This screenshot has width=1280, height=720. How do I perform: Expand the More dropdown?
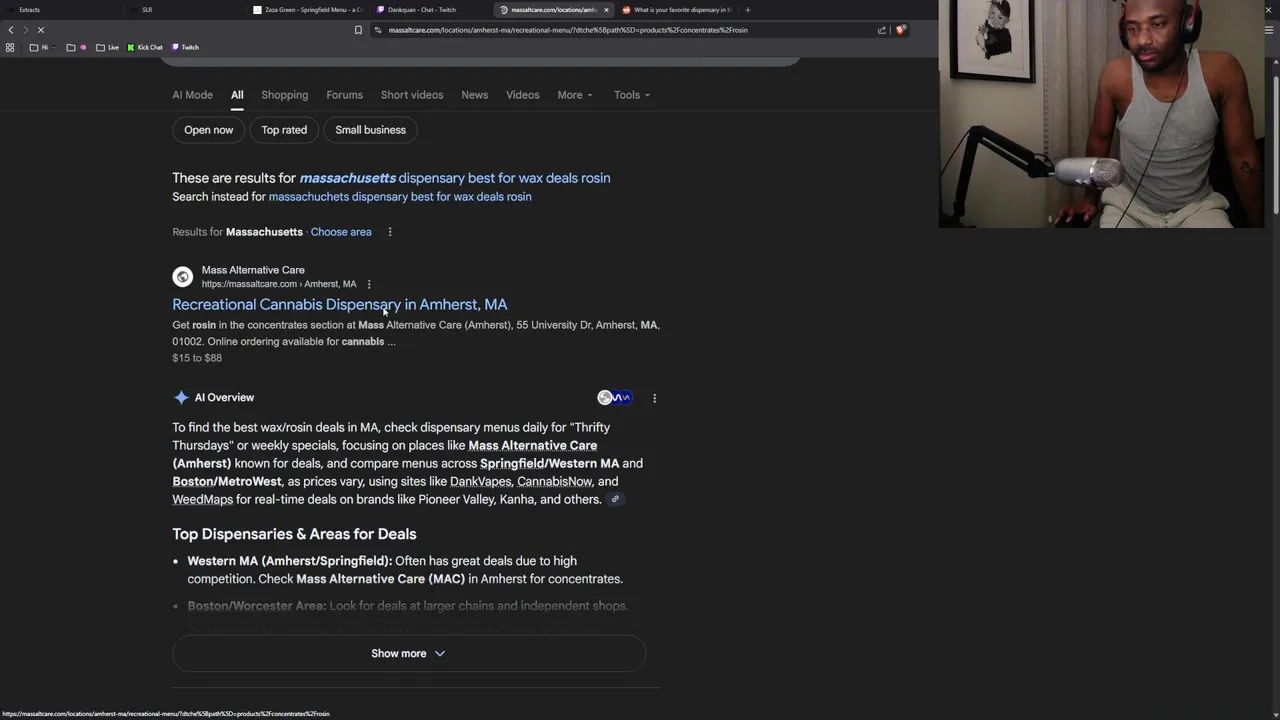(x=575, y=95)
